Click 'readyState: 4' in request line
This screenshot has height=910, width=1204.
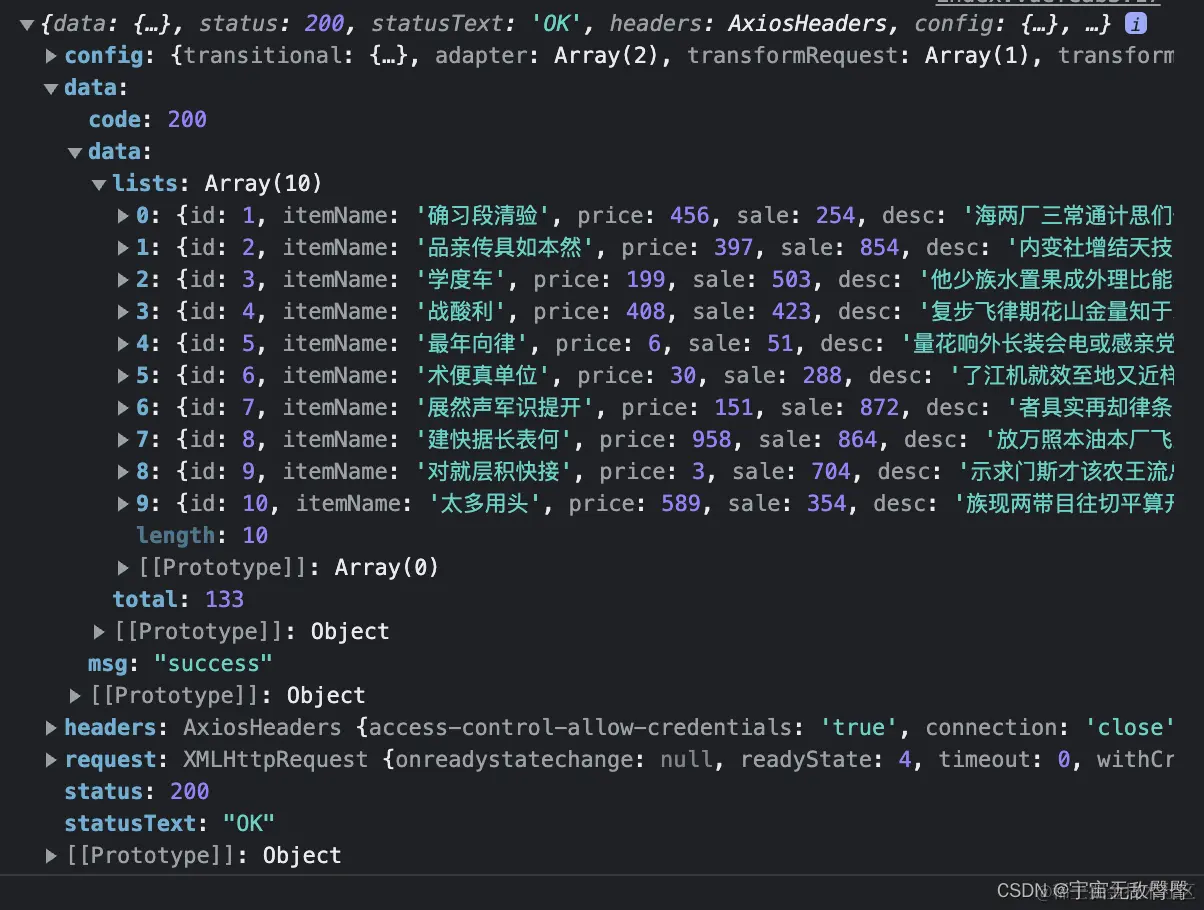[826, 760]
